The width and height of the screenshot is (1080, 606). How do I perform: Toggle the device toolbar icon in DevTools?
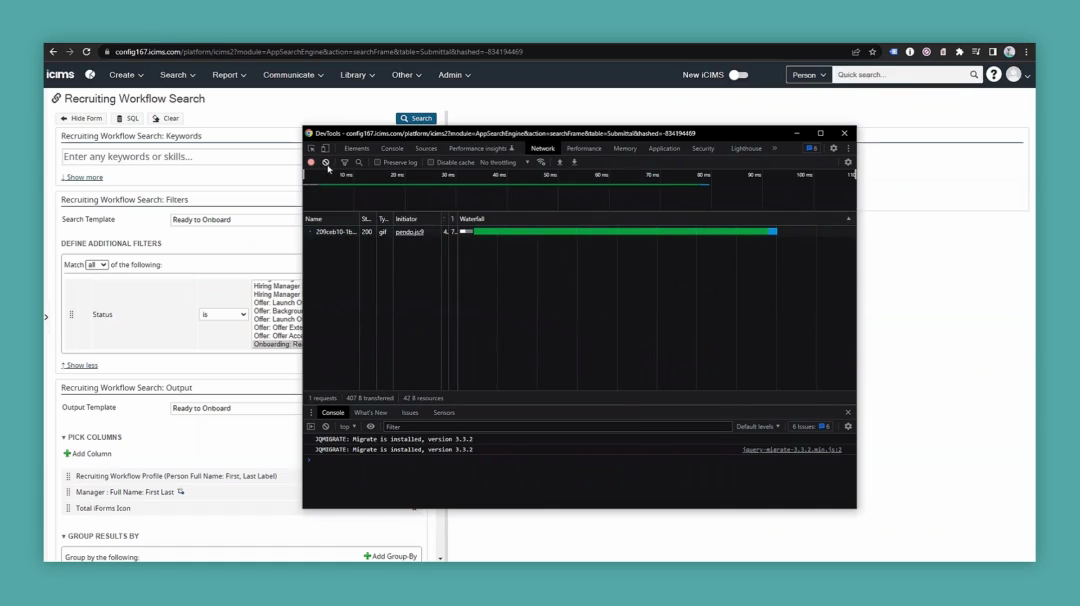coord(325,148)
